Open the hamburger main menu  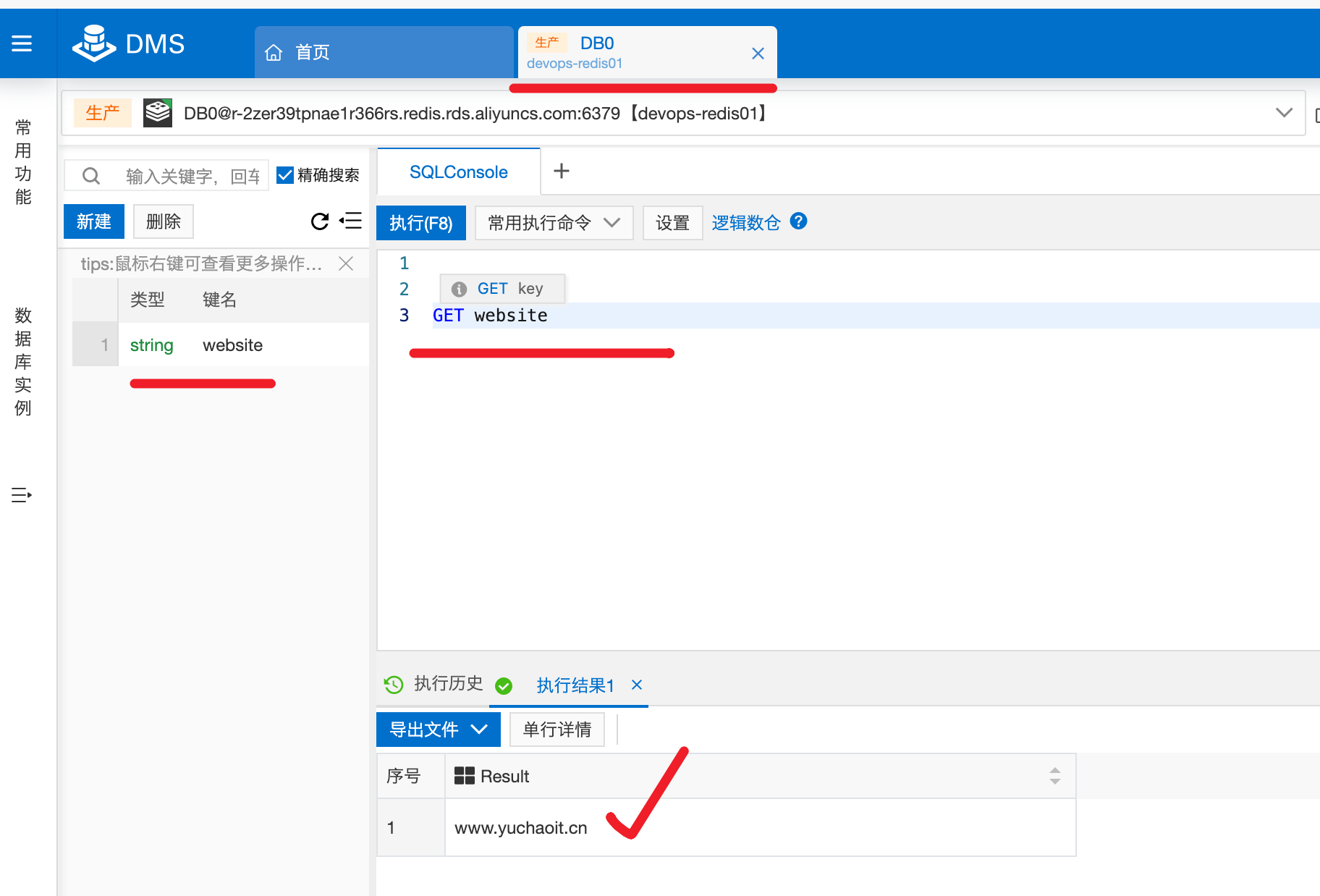coord(22,44)
